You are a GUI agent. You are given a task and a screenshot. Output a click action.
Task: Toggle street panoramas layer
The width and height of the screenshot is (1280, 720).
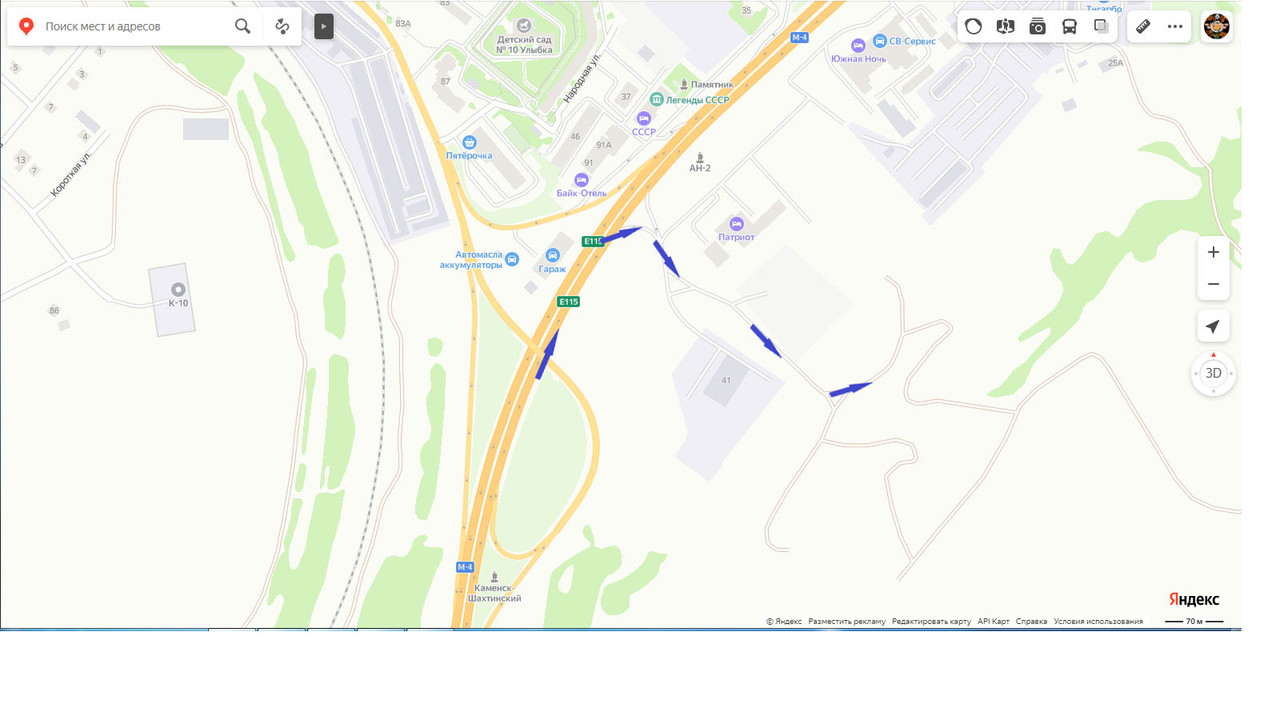(x=1006, y=26)
